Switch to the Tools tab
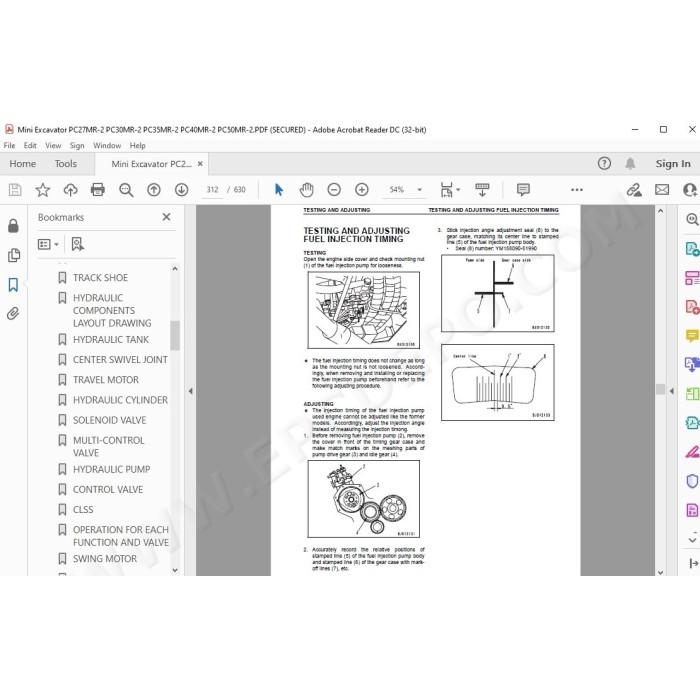Viewport: 700px width, 700px height. point(66,164)
